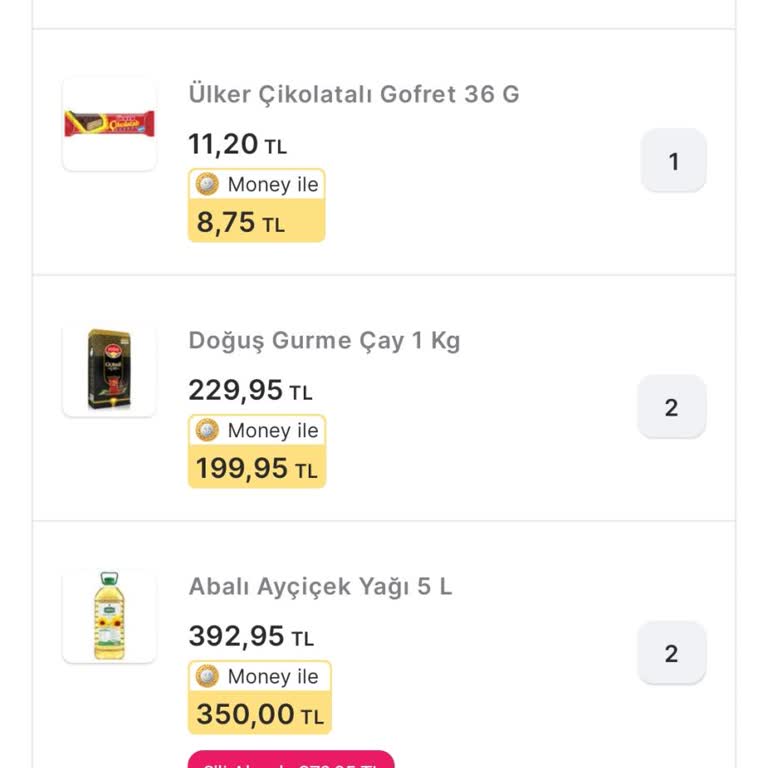768x768 pixels.
Task: Click the 199,95 TL Money price tag
Action: (x=256, y=468)
